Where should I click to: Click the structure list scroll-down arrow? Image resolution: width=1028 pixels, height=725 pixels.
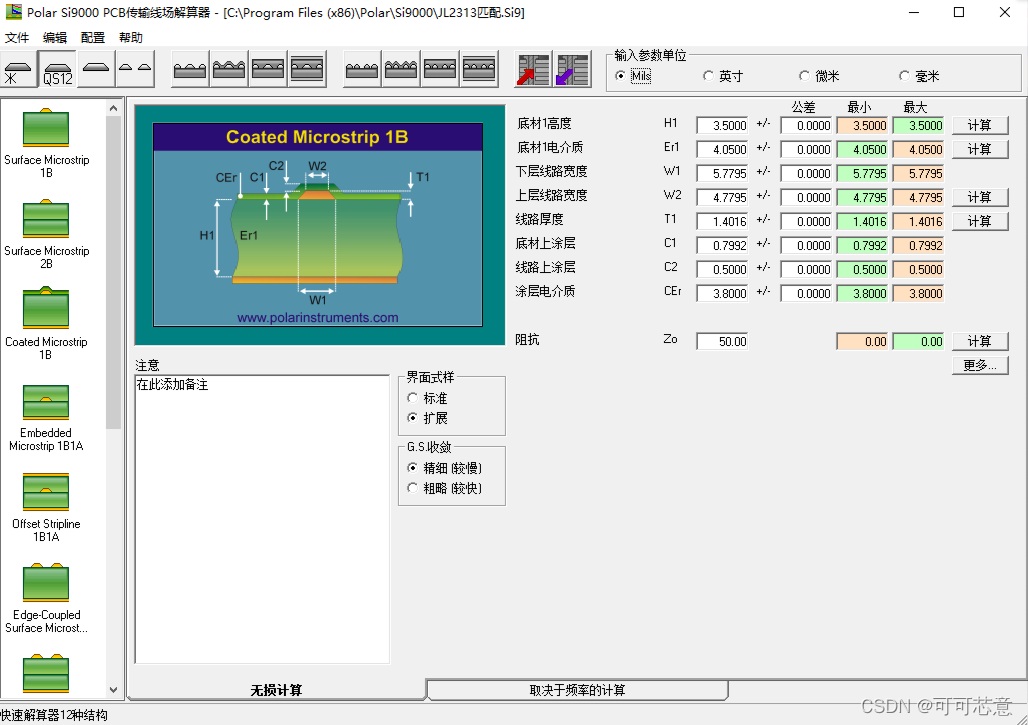[x=113, y=690]
